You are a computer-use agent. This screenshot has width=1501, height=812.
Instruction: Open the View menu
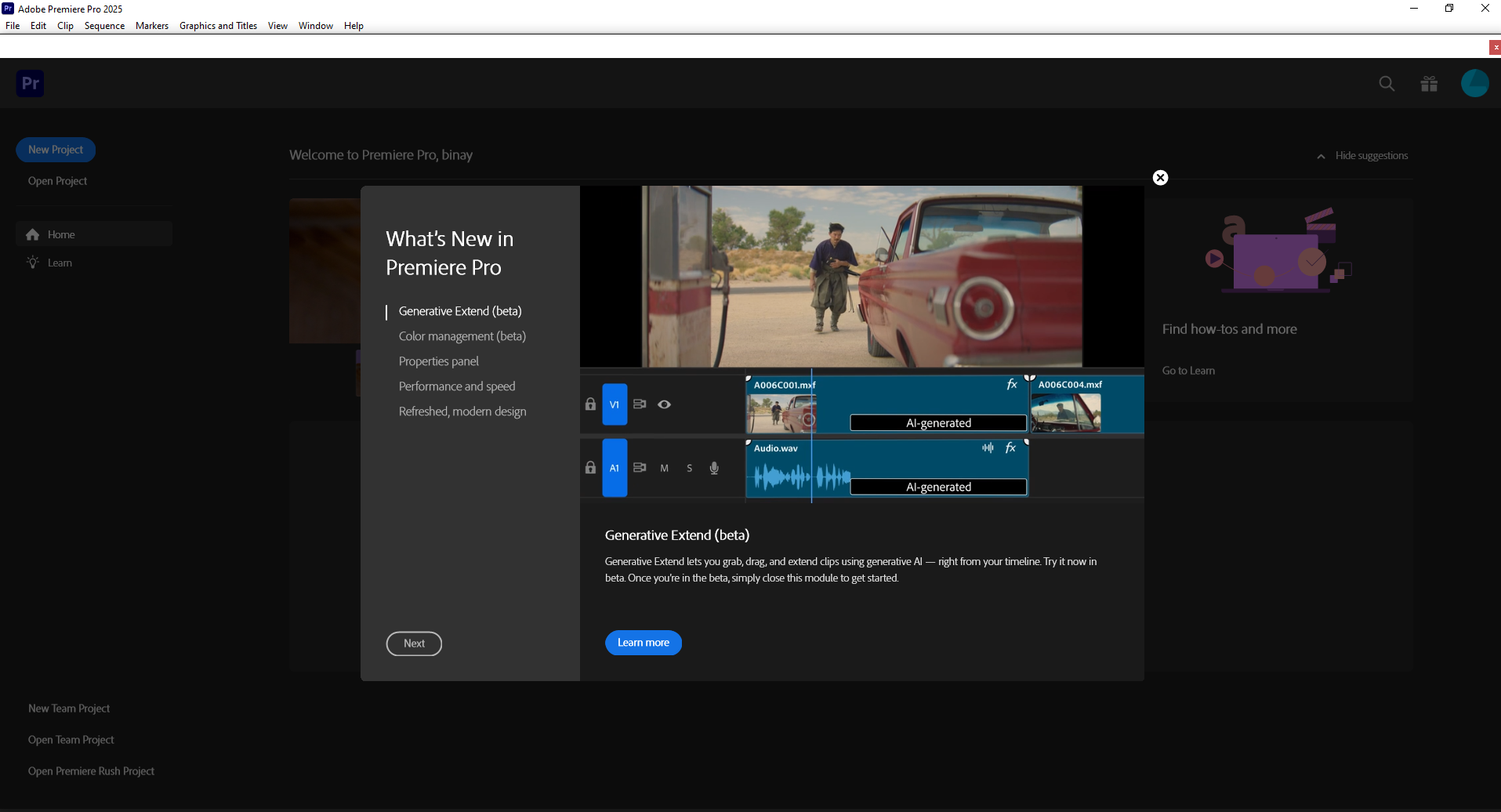(x=277, y=26)
